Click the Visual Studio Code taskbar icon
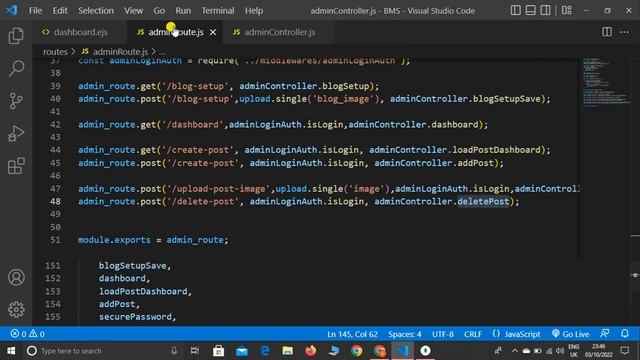This screenshot has width=640, height=360. (x=402, y=351)
